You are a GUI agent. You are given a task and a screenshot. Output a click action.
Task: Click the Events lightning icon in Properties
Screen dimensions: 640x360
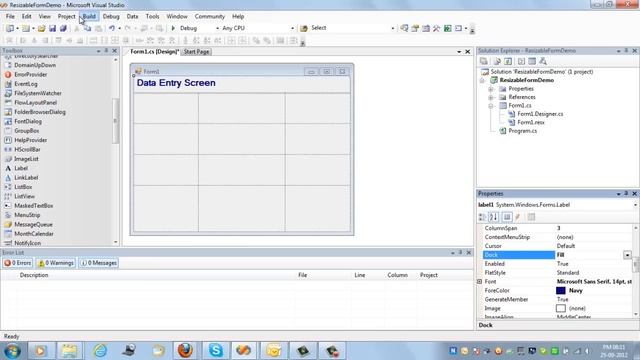point(518,217)
